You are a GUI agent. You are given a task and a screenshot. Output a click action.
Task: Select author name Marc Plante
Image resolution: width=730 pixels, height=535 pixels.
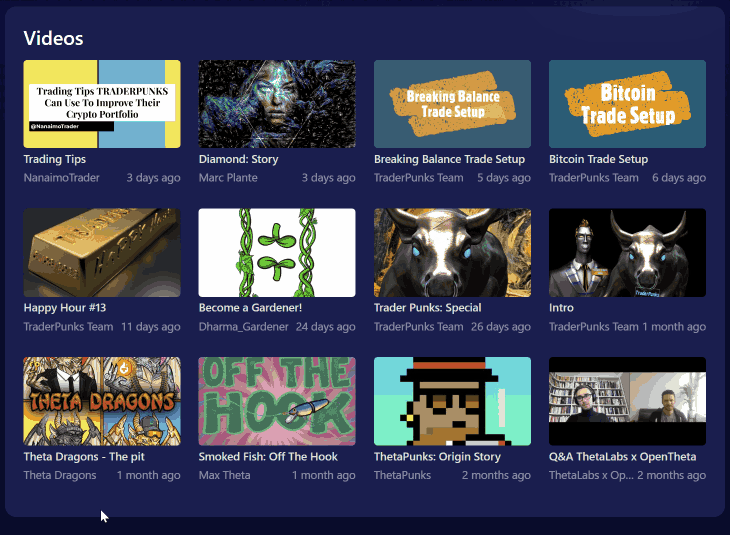click(x=228, y=178)
